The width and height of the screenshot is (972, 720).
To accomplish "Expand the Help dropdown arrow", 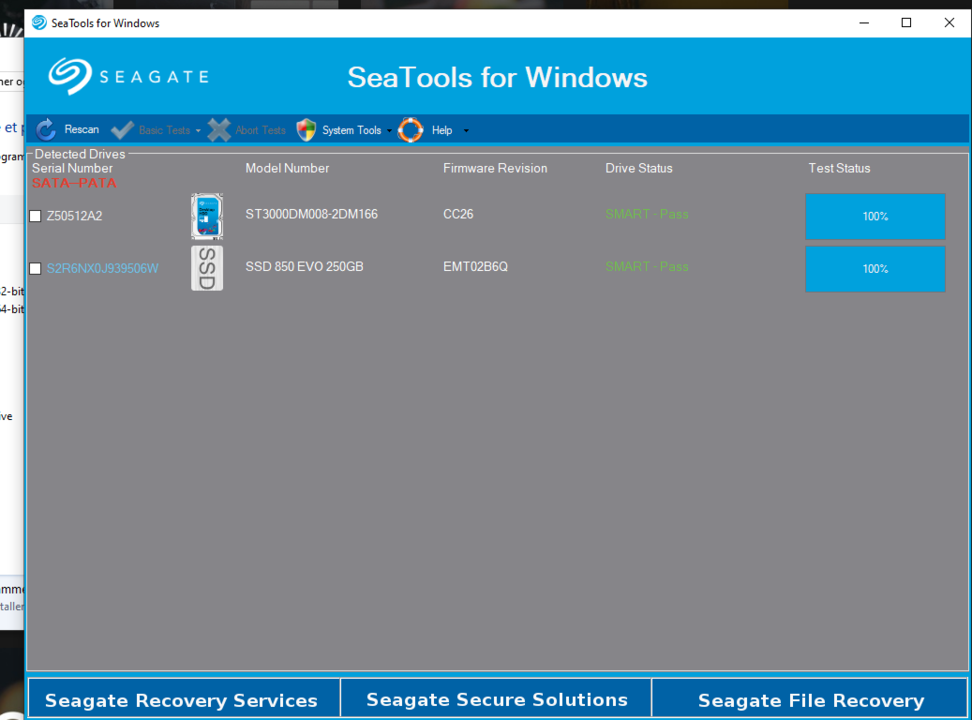I will [466, 131].
